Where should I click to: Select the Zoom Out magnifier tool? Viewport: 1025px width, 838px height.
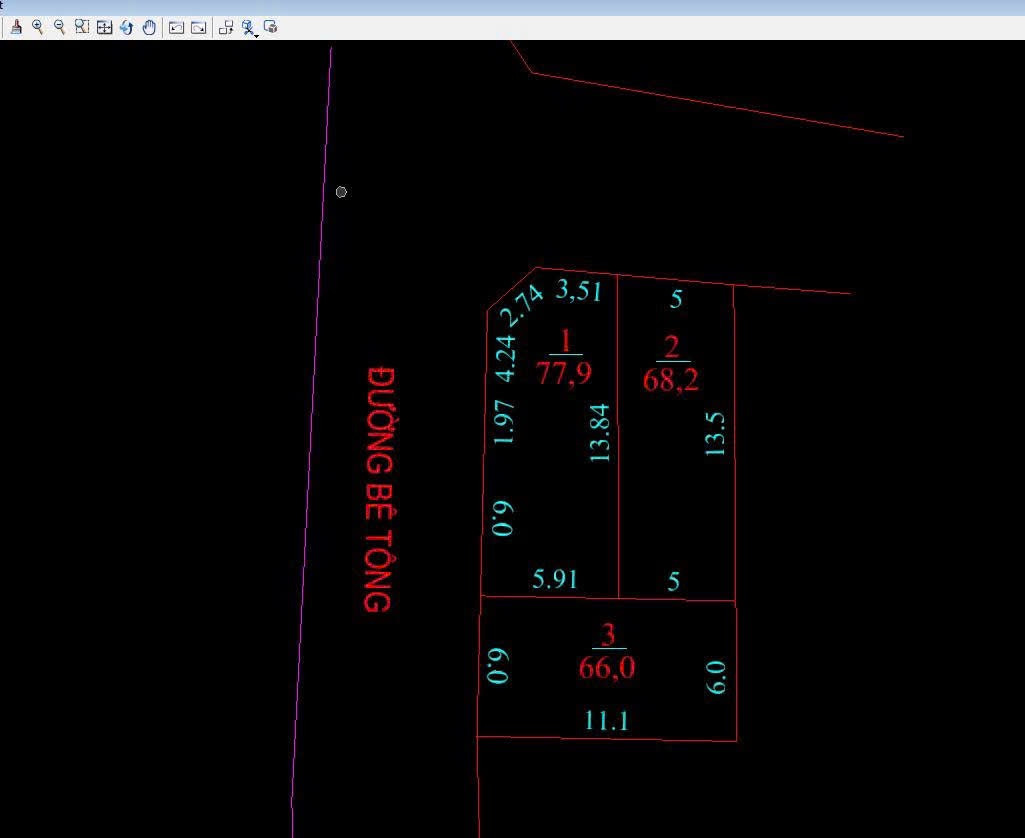(x=60, y=28)
